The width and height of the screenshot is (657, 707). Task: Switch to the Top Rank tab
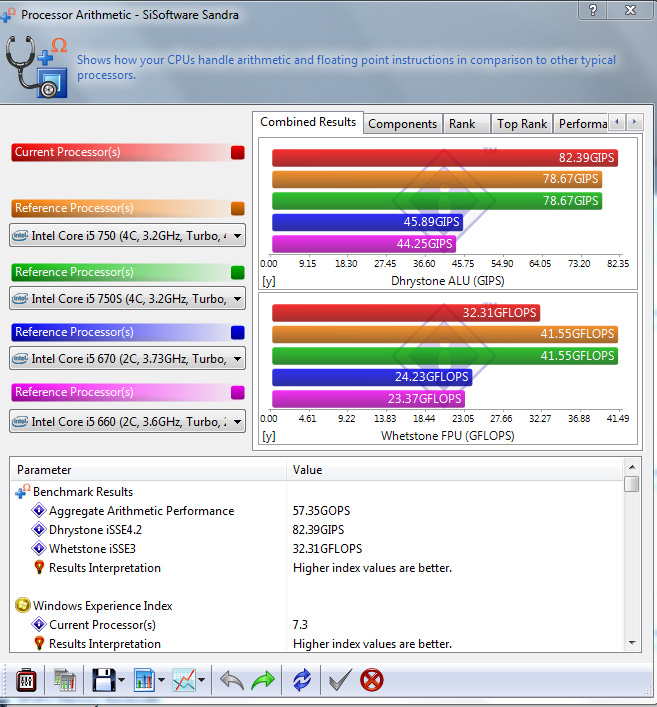click(522, 124)
